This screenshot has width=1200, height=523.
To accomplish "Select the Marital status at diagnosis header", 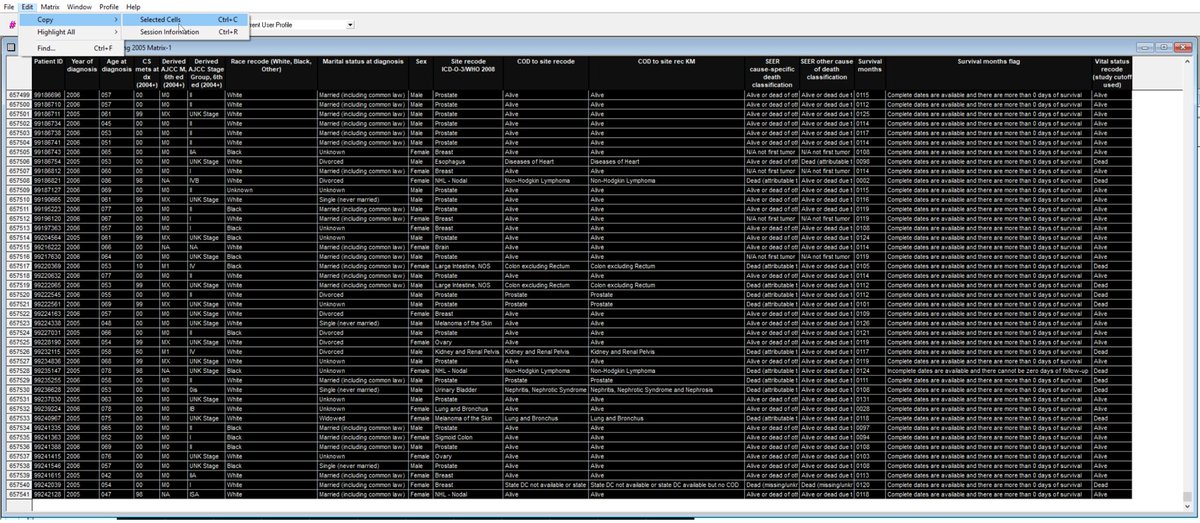I will pyautogui.click(x=361, y=74).
